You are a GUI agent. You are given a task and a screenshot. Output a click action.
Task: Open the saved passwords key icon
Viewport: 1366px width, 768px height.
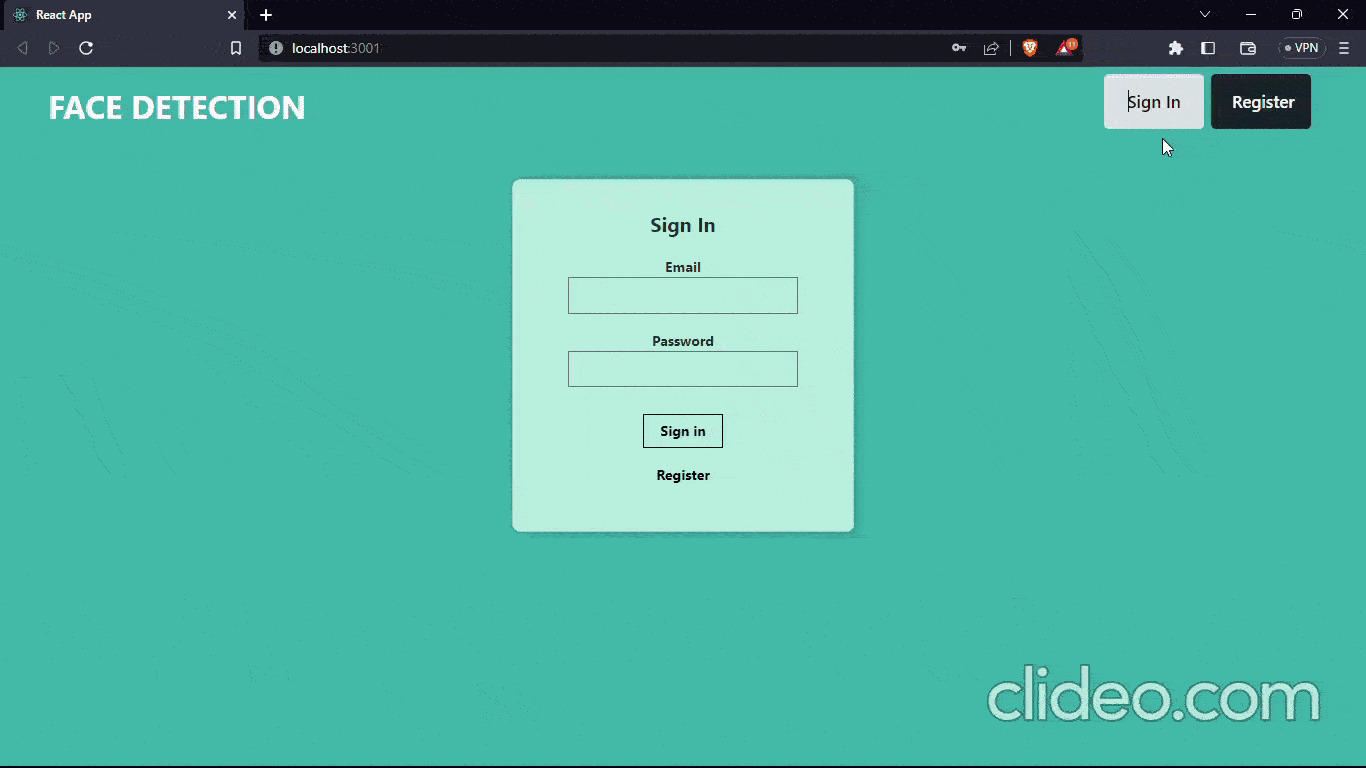pos(959,48)
